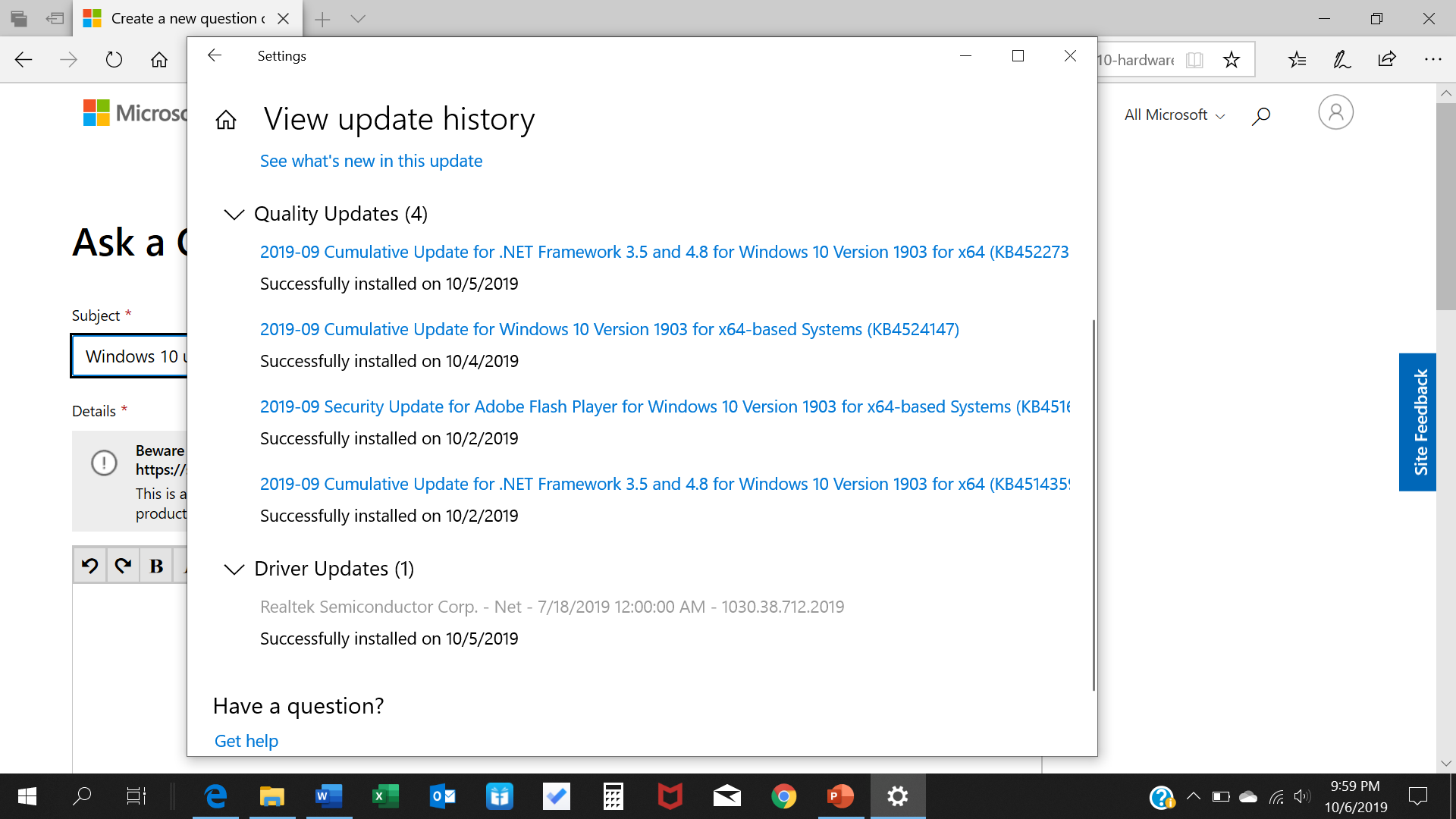Click the Subject input field
The image size is (1456, 819).
130,356
